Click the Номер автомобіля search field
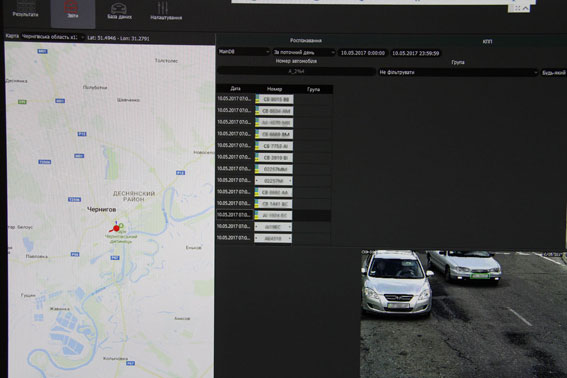 [x=296, y=71]
